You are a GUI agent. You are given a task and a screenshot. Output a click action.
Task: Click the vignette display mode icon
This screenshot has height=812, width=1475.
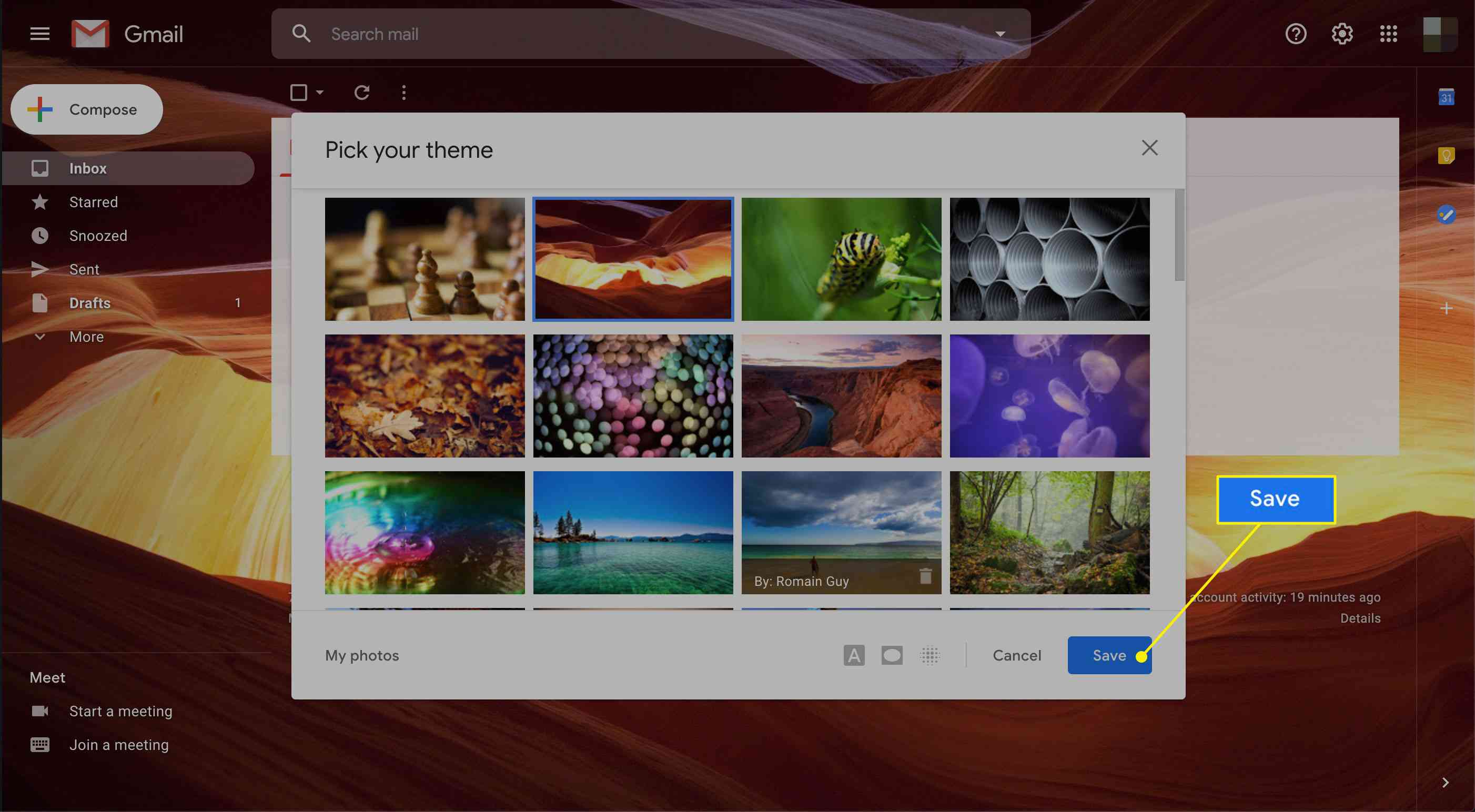coord(891,655)
